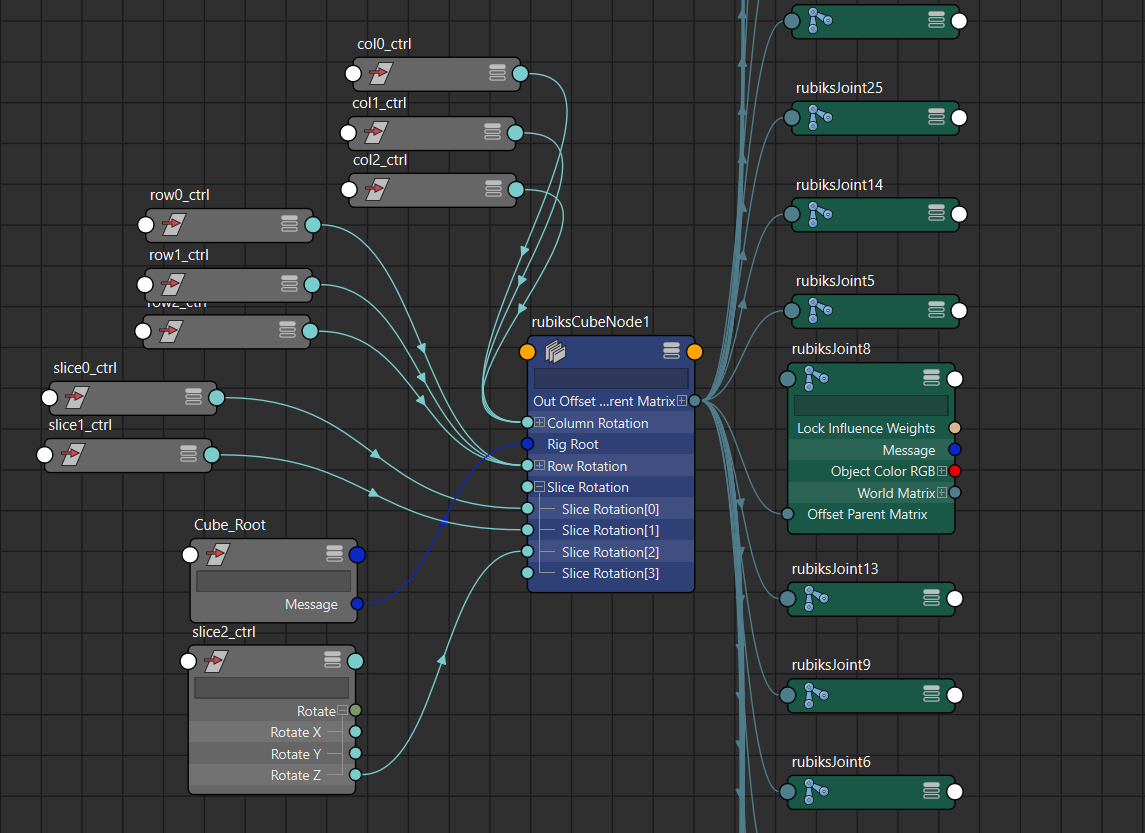Image resolution: width=1145 pixels, height=833 pixels.
Task: Click the joint icon on rubiksJoint14
Action: (x=819, y=214)
